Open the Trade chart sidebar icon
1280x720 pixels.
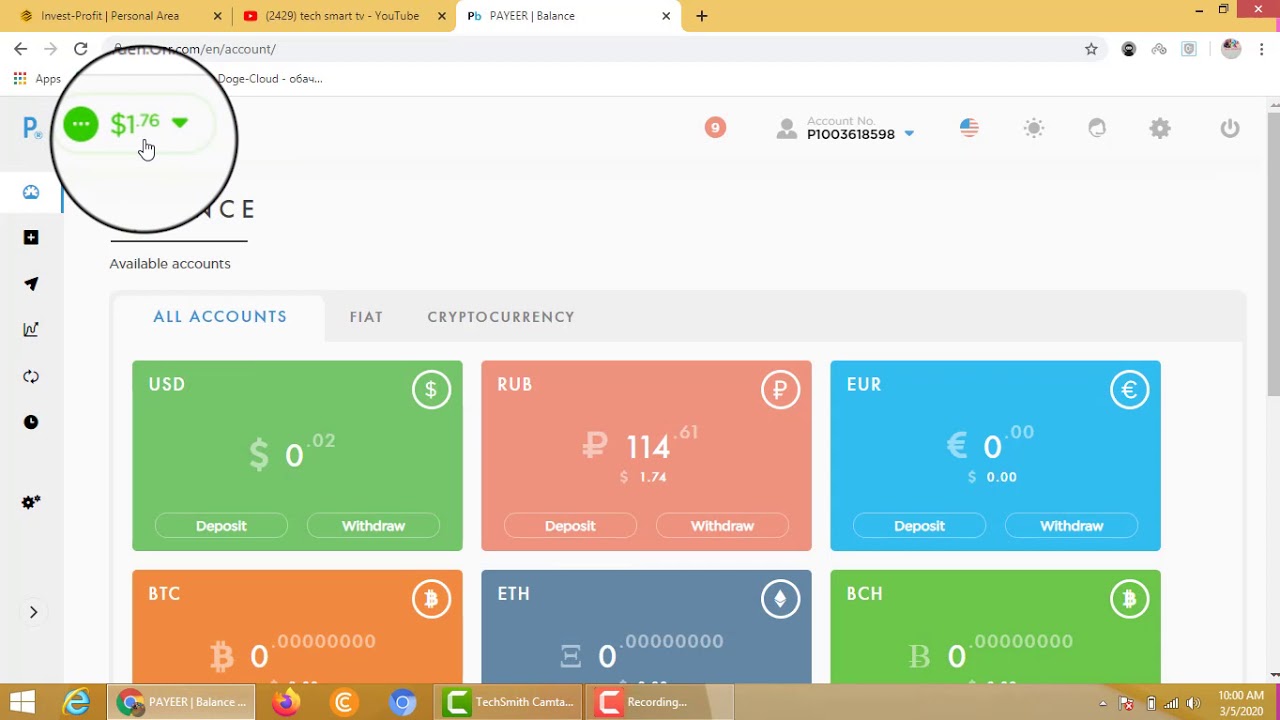pos(31,329)
